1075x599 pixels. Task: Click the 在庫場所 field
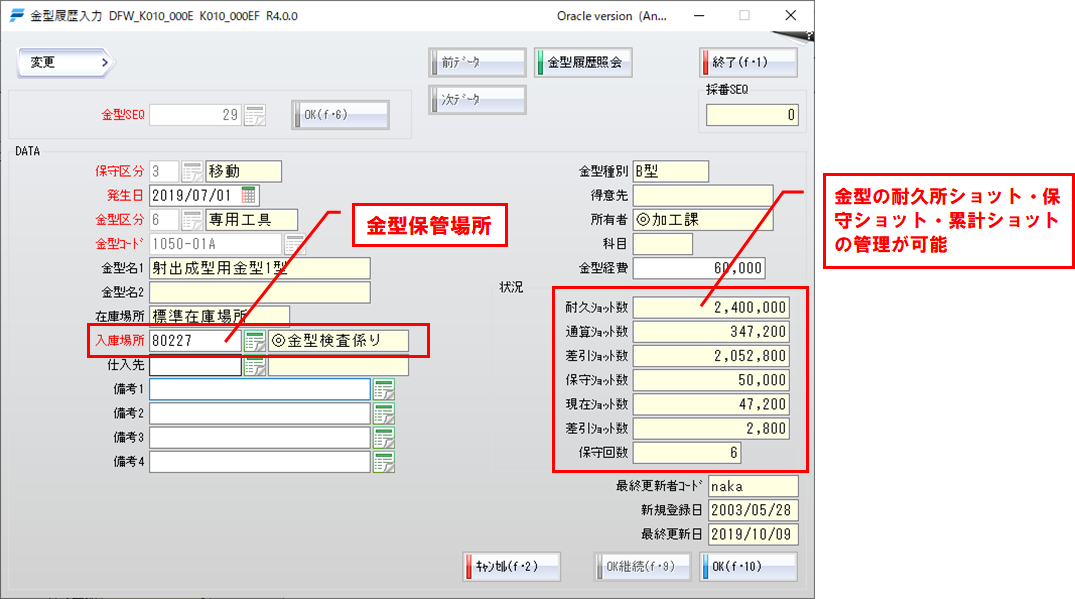(219, 317)
